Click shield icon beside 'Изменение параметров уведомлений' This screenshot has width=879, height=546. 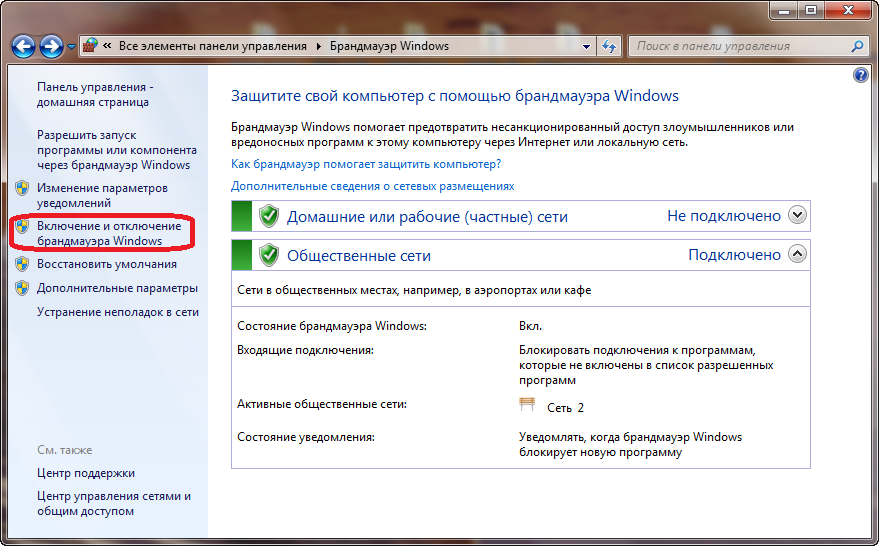[22, 188]
